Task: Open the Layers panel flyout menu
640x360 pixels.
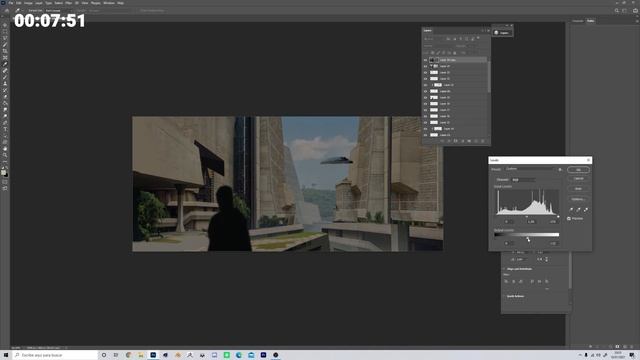Action: pyautogui.click(x=488, y=30)
